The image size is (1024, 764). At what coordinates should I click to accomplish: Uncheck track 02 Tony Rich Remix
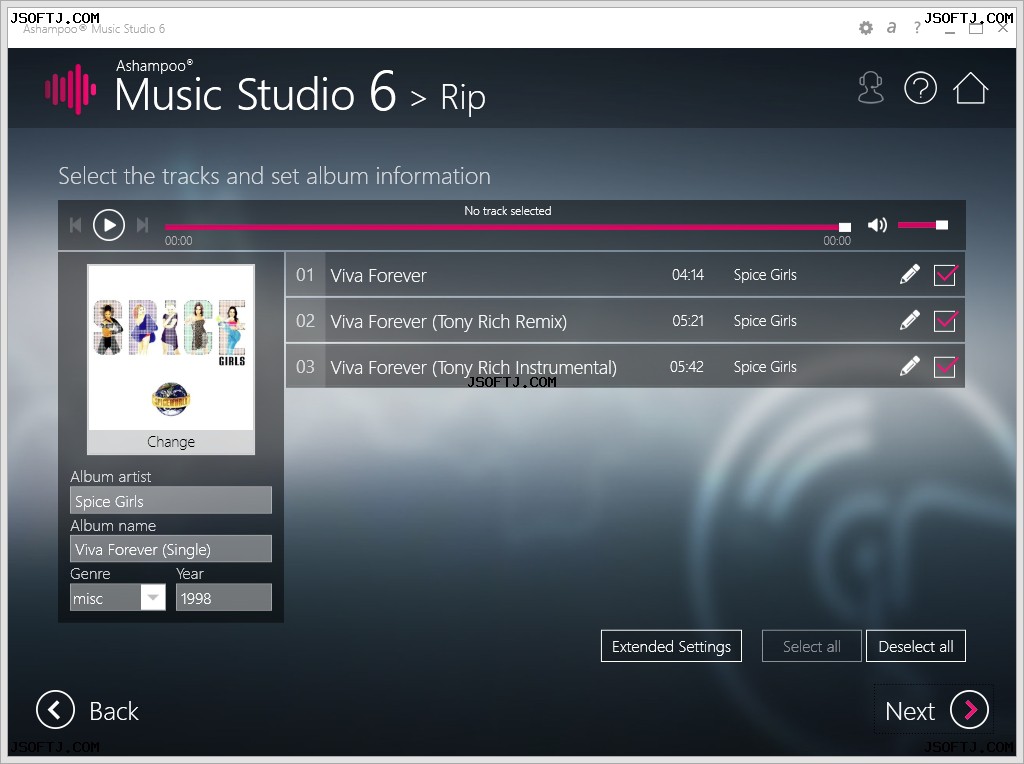(x=945, y=321)
